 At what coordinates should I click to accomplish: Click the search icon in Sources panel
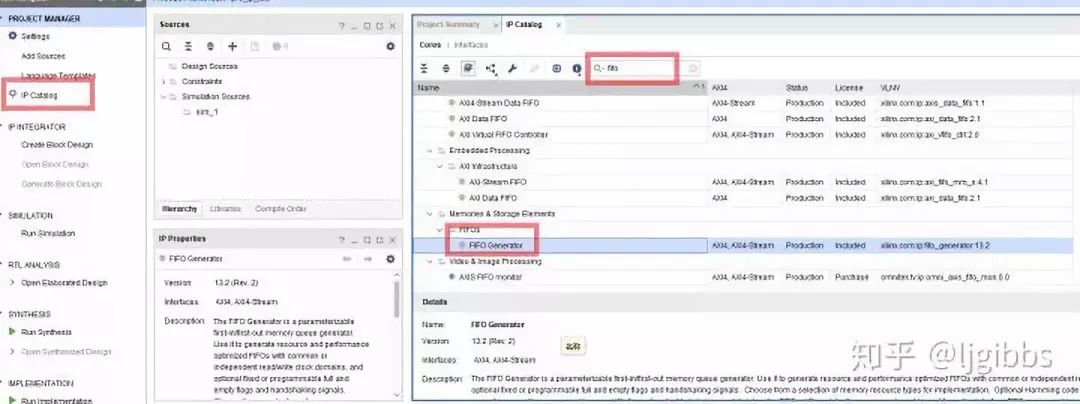coord(167,46)
